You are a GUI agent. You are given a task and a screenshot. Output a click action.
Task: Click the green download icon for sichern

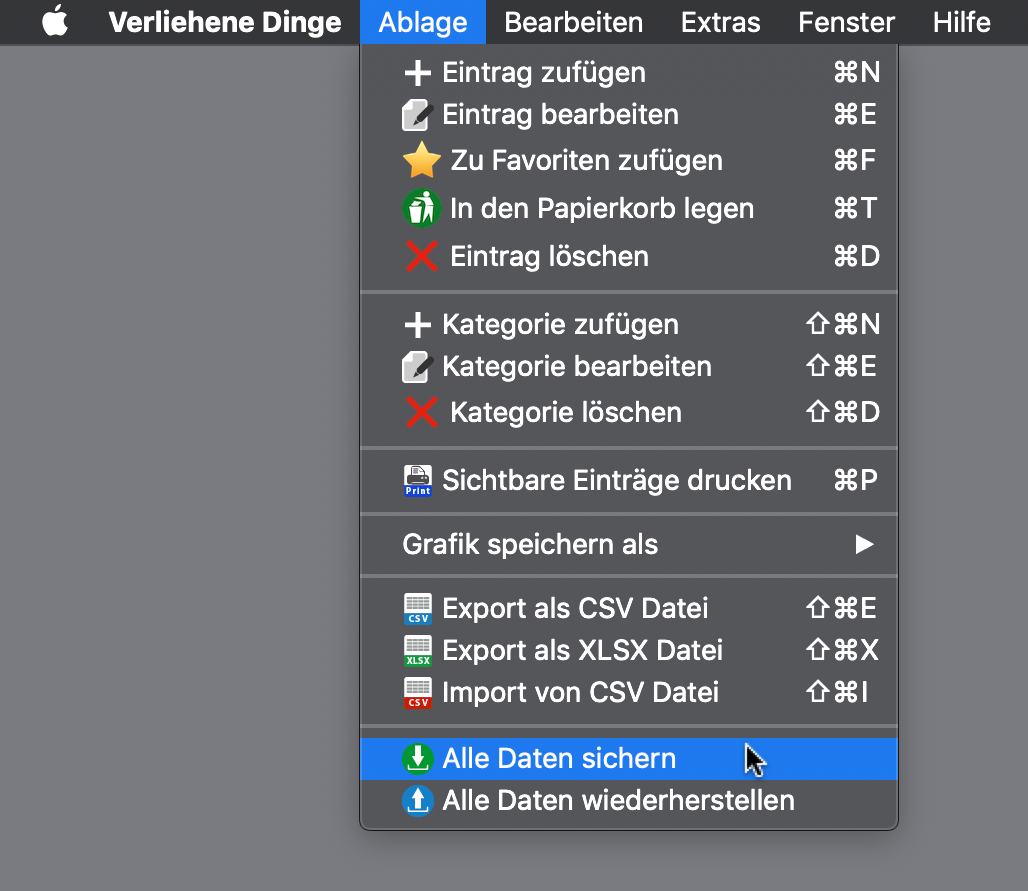pyautogui.click(x=418, y=759)
